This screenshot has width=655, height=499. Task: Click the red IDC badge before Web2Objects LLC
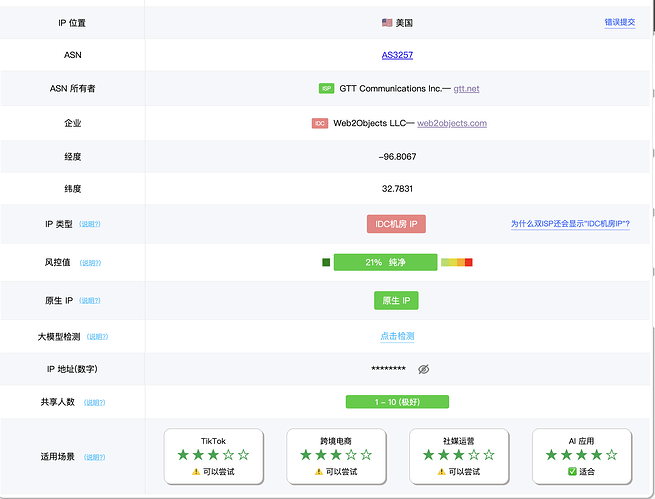[x=320, y=123]
